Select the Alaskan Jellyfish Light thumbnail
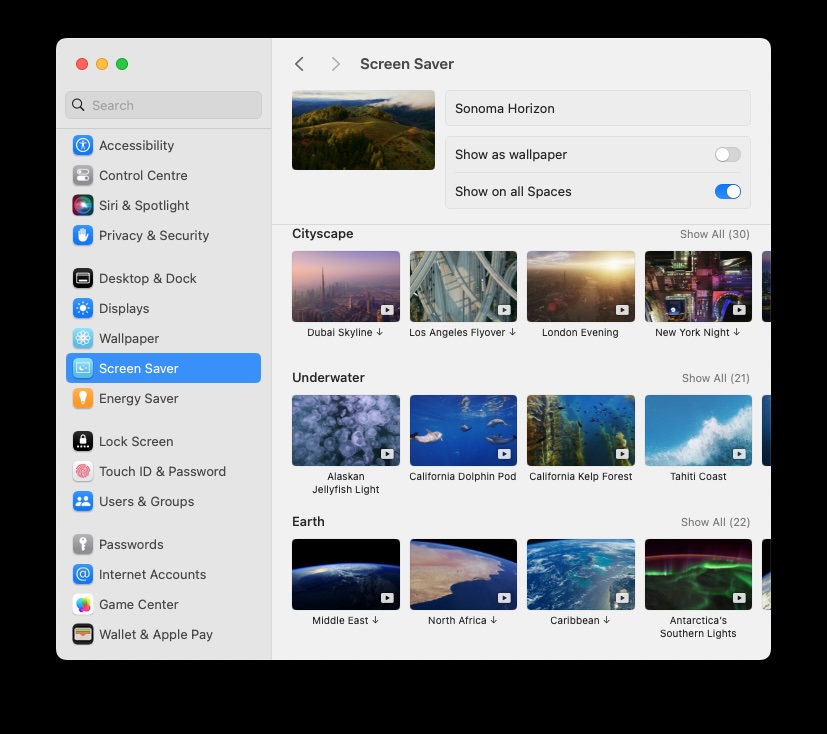Screen dimensions: 827x734 coord(346,430)
